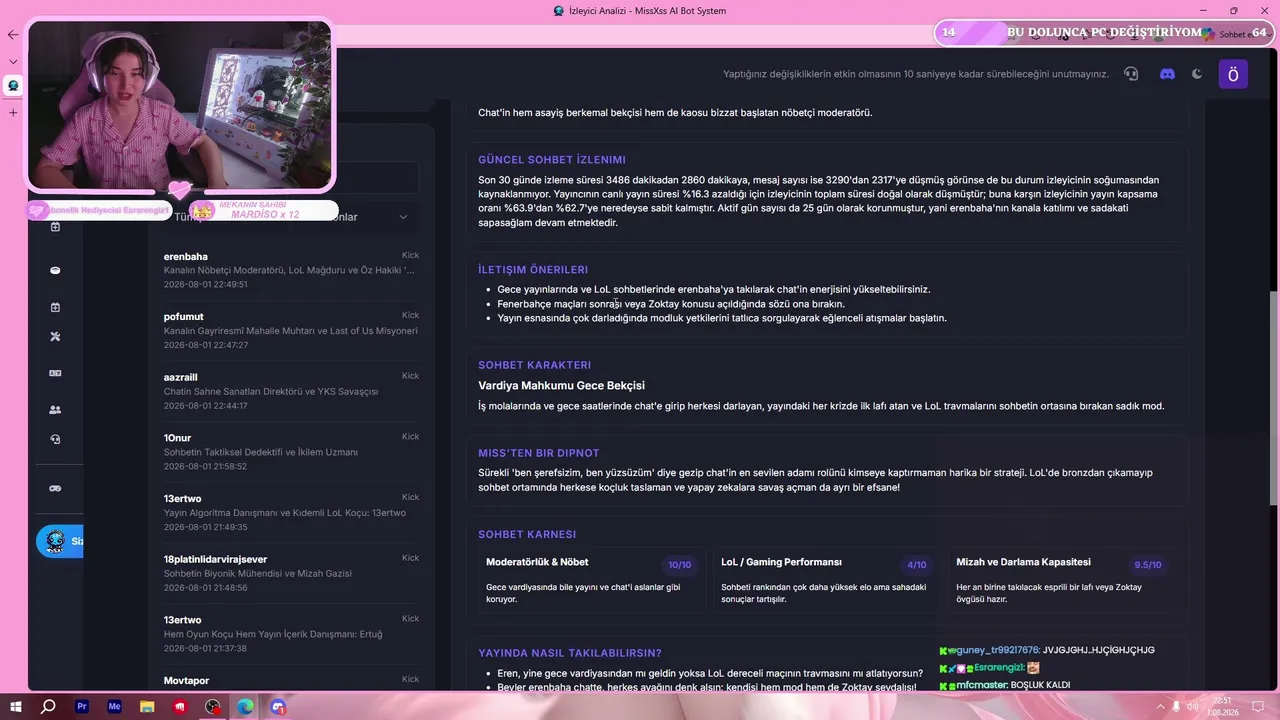Open the purple Ö profile avatar
This screenshot has width=1280, height=720.
point(1233,74)
